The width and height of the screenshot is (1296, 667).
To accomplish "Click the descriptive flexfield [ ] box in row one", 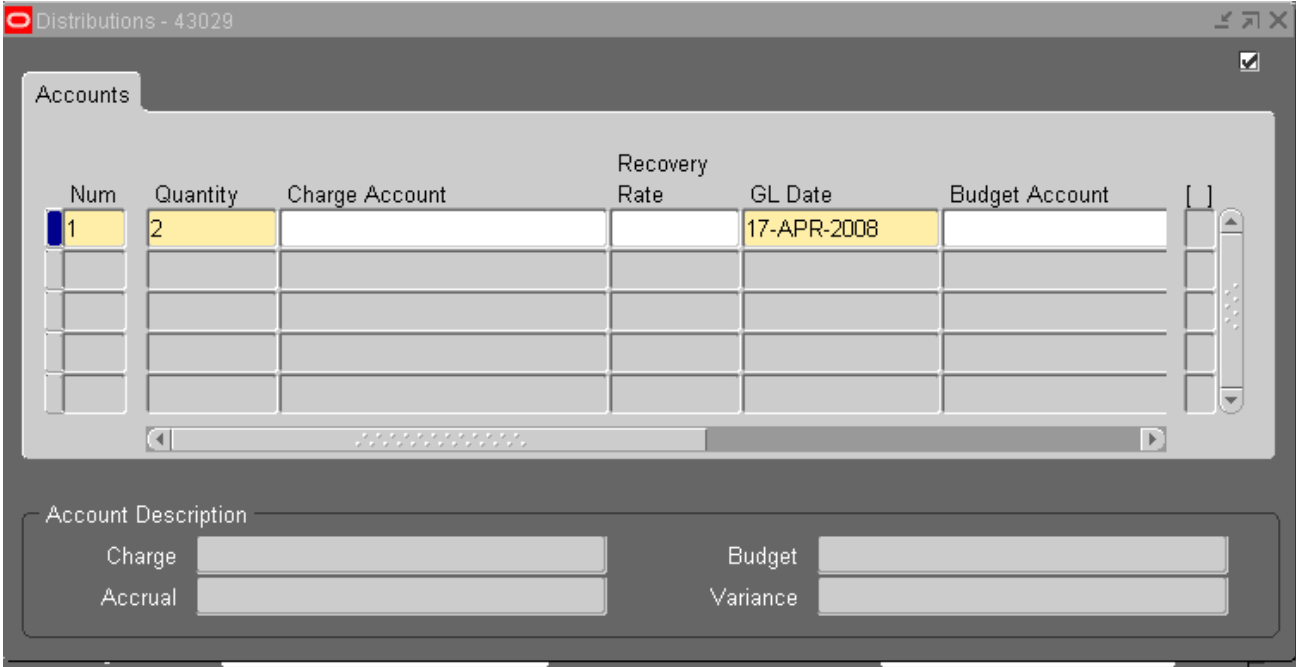I will point(1199,229).
